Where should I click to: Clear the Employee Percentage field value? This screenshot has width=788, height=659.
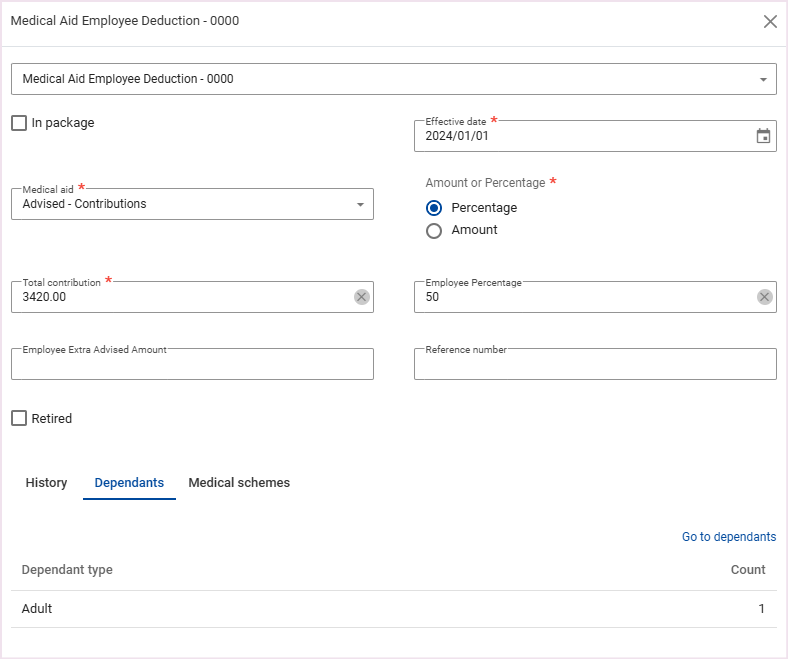pos(764,297)
